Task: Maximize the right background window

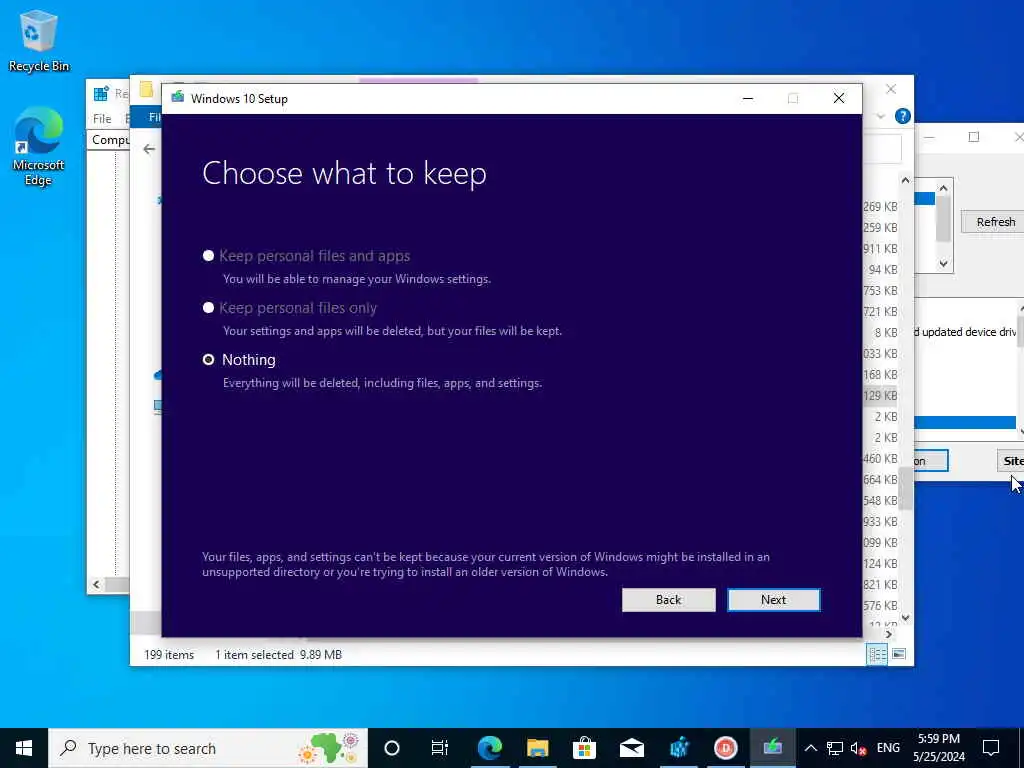Action: (974, 137)
